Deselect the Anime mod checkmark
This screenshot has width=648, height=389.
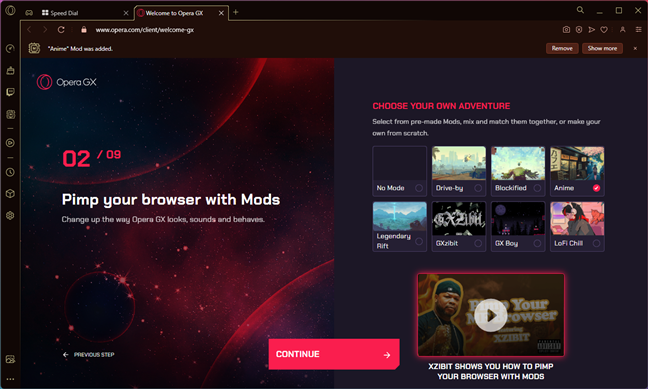596,188
